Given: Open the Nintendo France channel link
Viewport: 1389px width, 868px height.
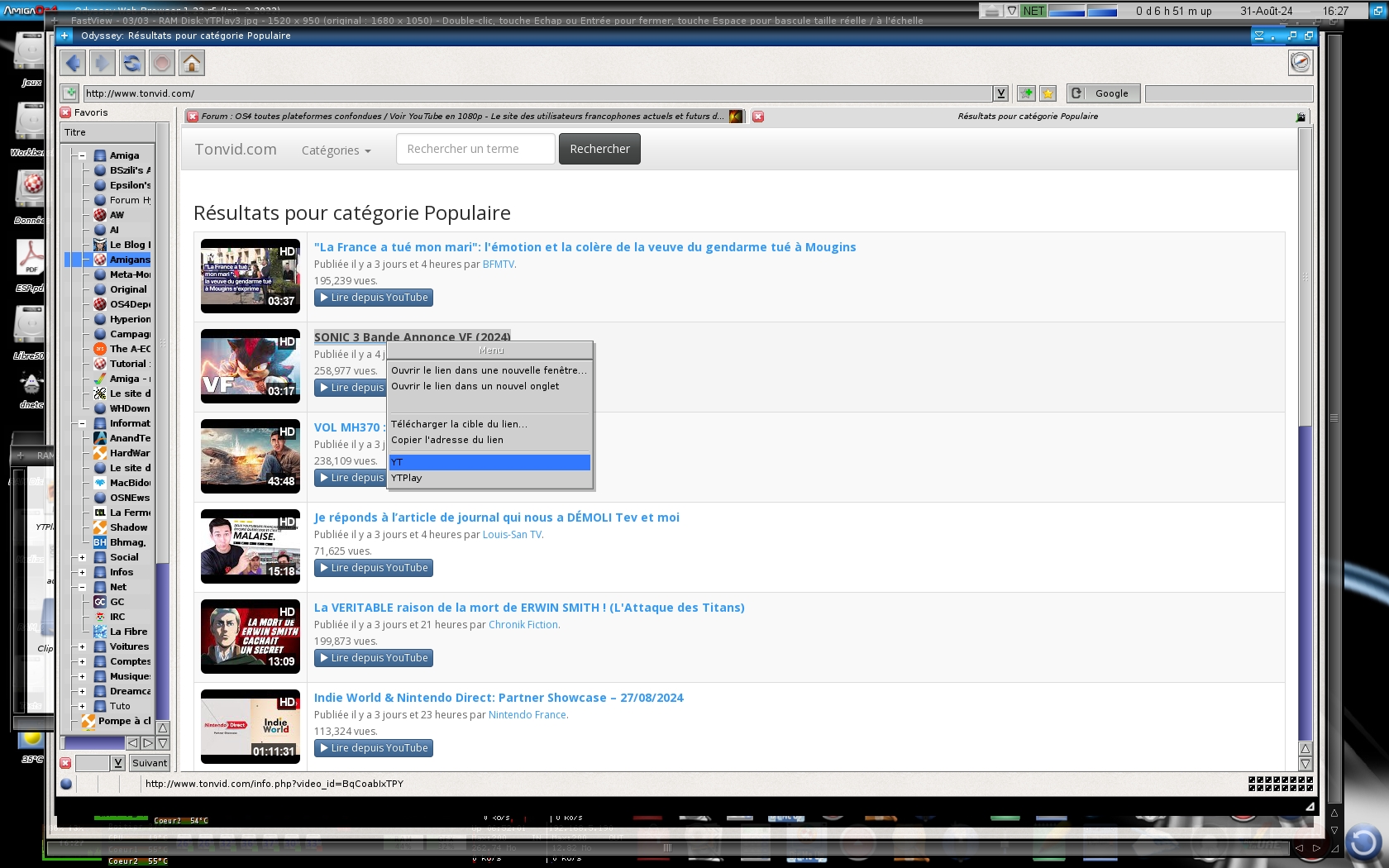Looking at the screenshot, I should tap(527, 715).
